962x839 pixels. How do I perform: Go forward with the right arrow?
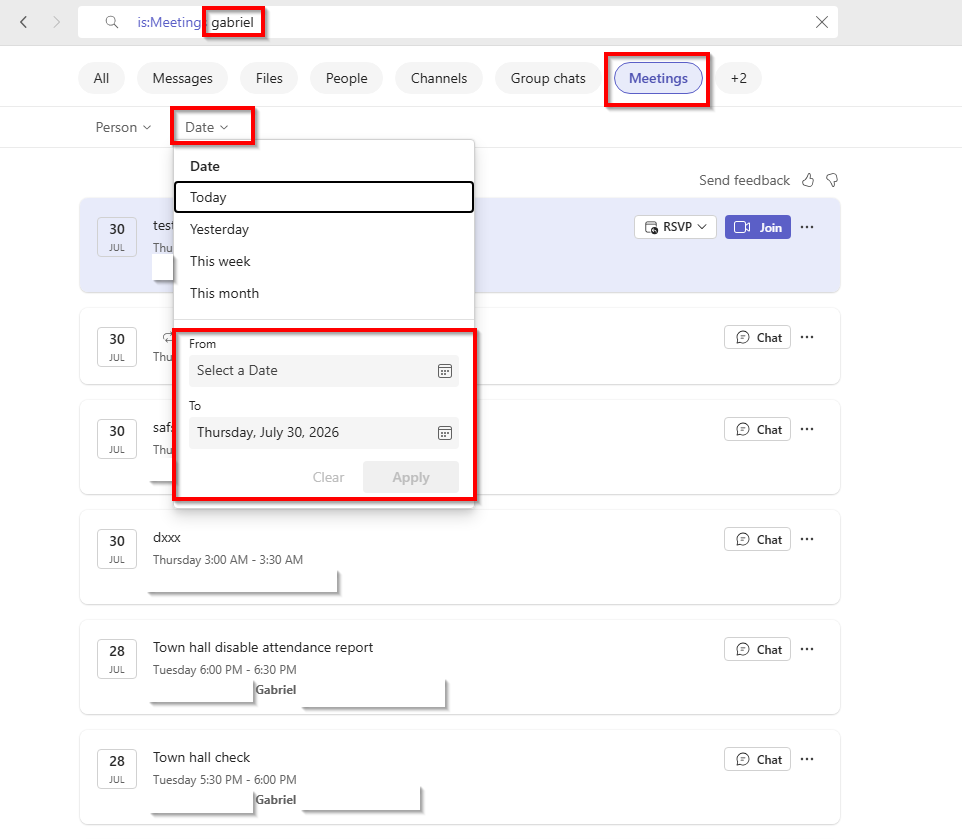point(56,23)
